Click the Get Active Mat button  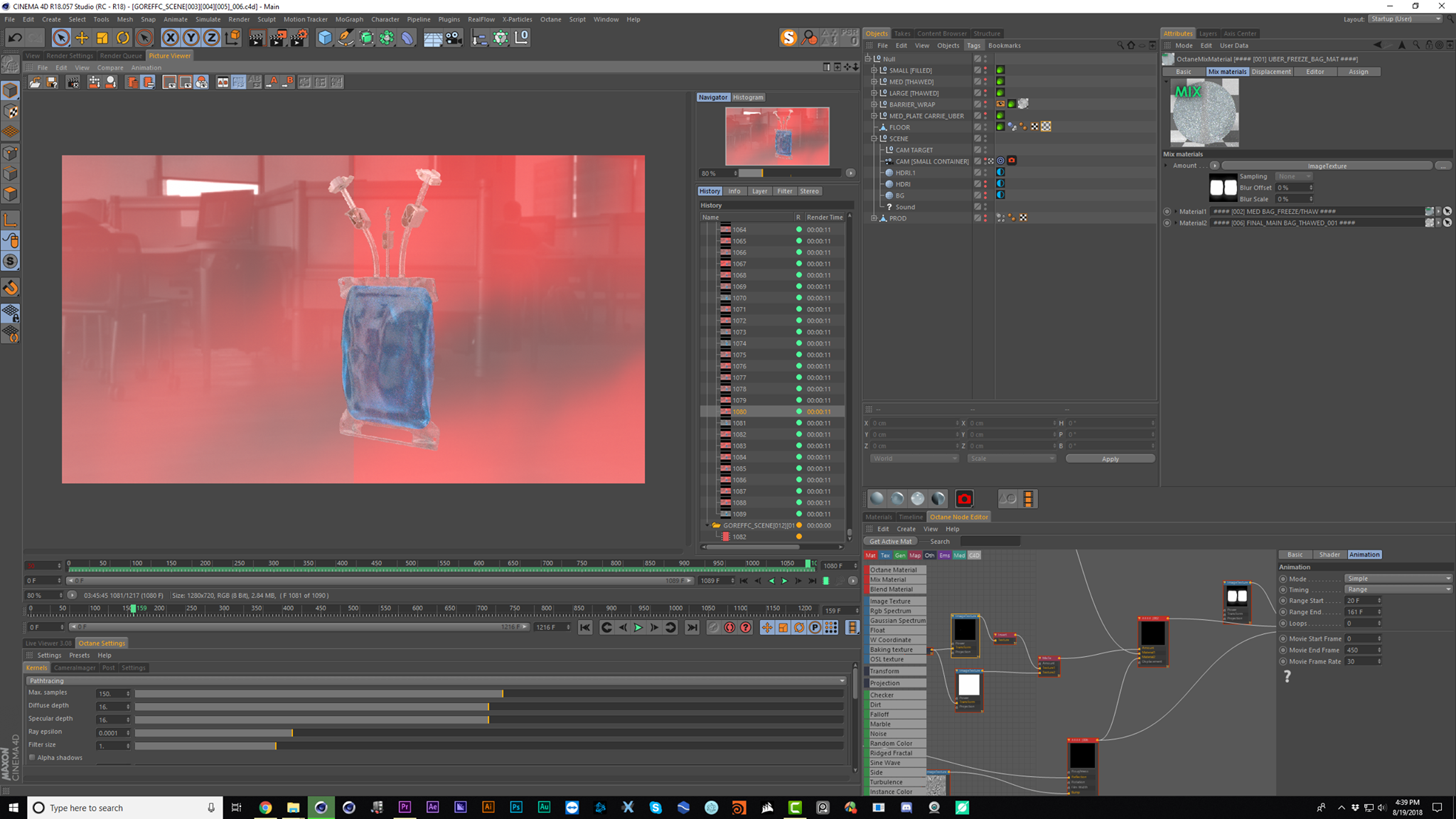(890, 542)
